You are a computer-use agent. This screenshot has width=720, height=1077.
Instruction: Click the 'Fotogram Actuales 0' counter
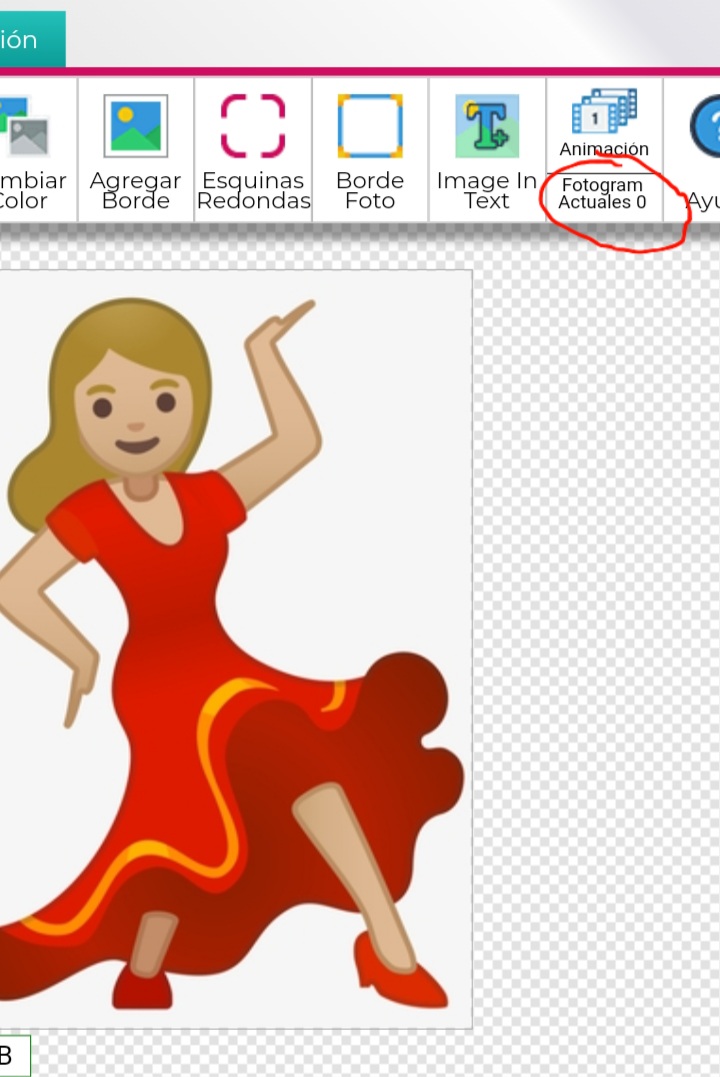coord(602,193)
